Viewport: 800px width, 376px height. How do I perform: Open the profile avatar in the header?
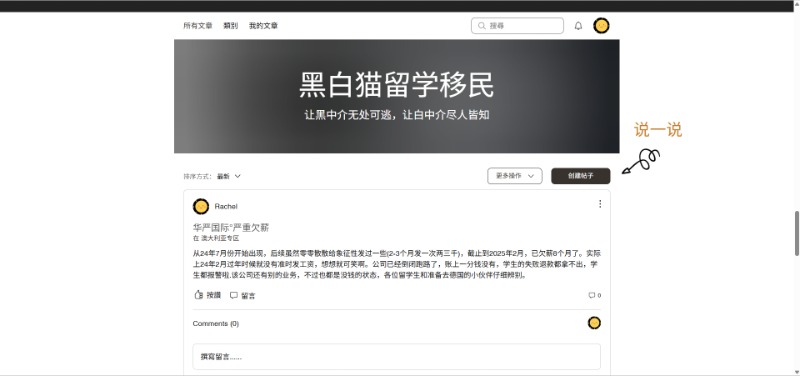pos(601,26)
